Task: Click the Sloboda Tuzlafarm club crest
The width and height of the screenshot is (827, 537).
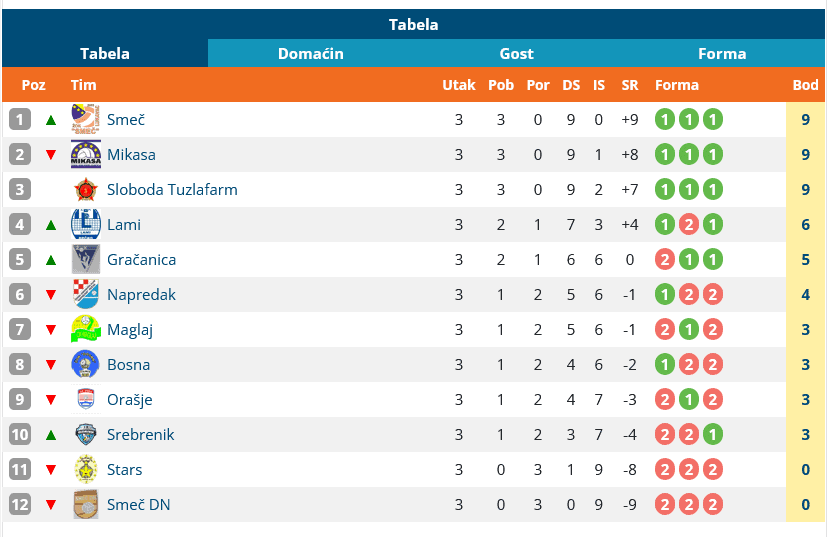Action: coord(85,190)
